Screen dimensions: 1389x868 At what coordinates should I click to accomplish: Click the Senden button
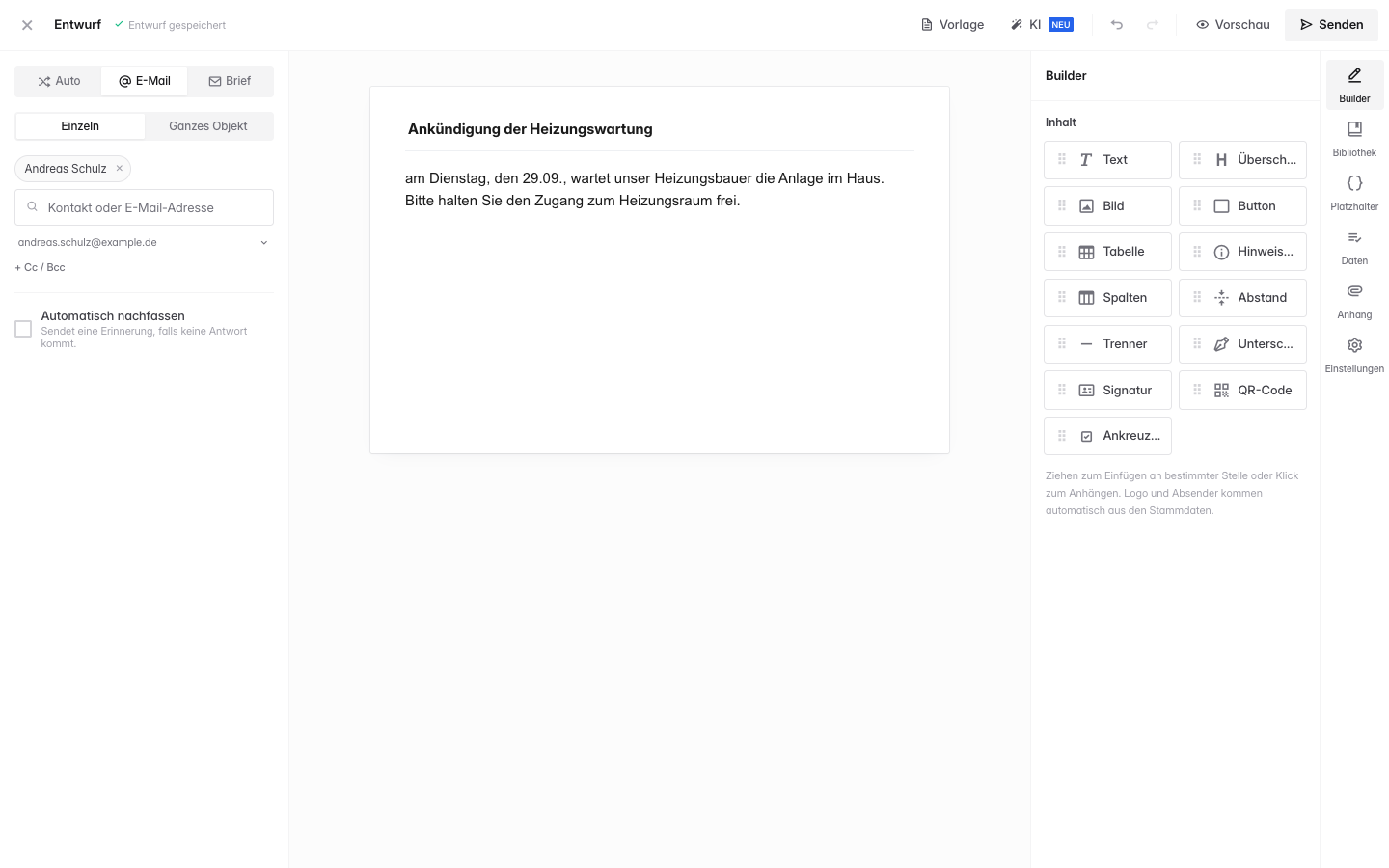pos(1331,25)
